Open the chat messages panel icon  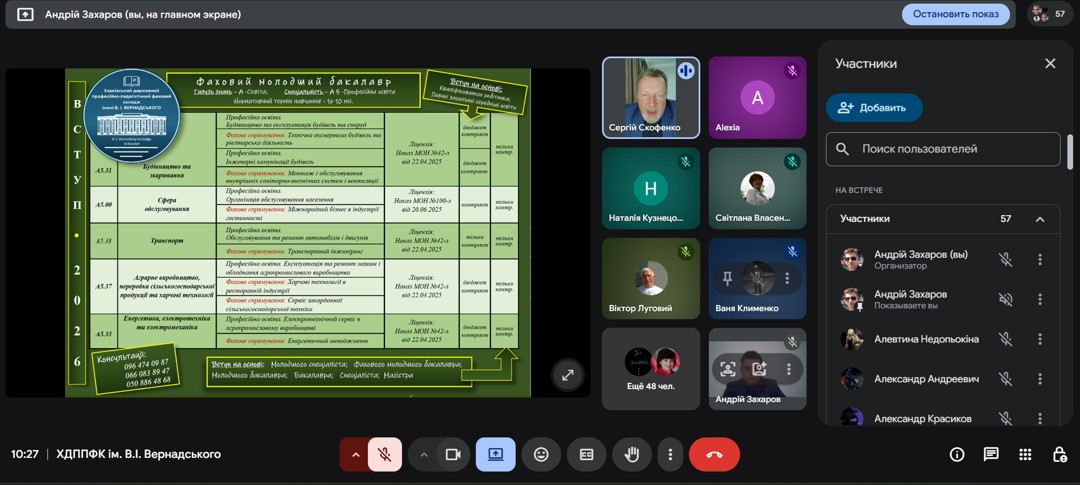[x=991, y=454]
